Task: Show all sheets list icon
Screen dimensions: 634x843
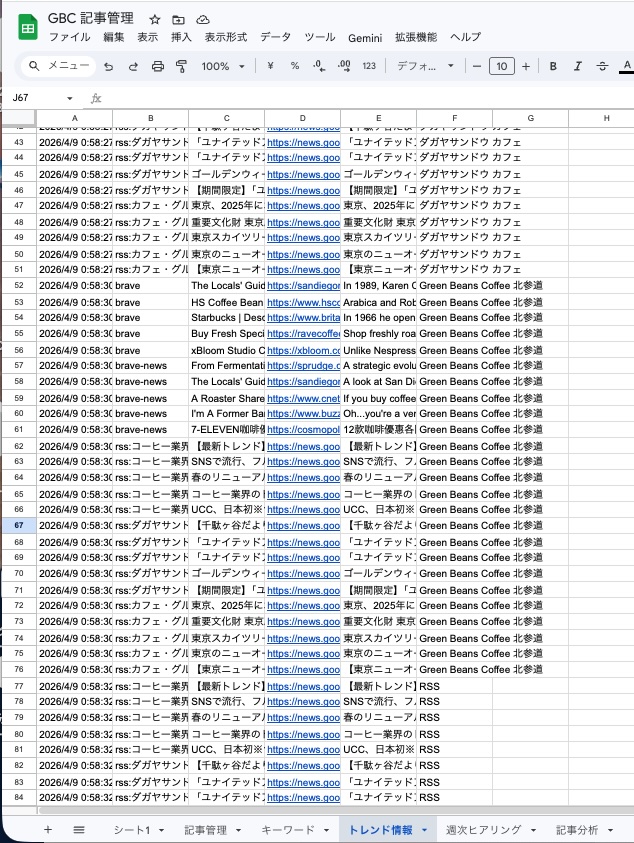Action: tap(79, 830)
